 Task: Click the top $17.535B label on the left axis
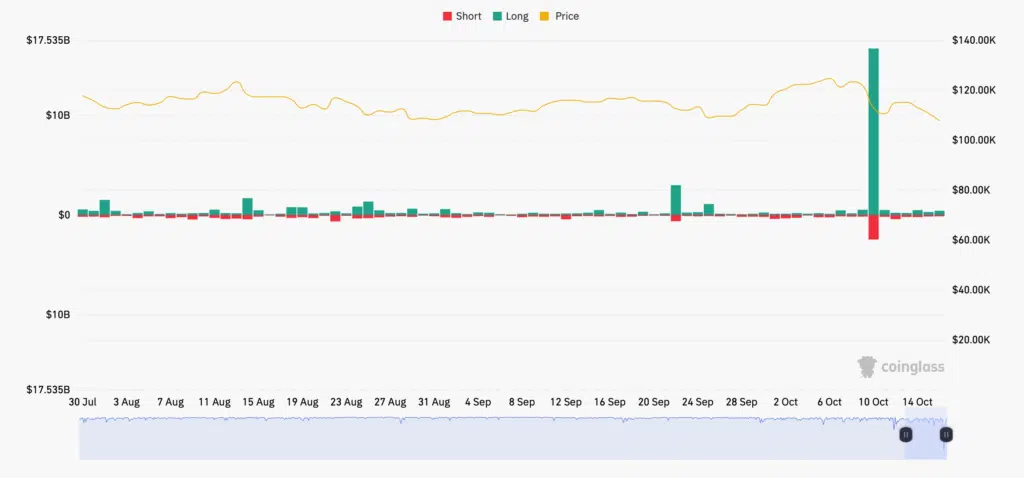point(48,40)
